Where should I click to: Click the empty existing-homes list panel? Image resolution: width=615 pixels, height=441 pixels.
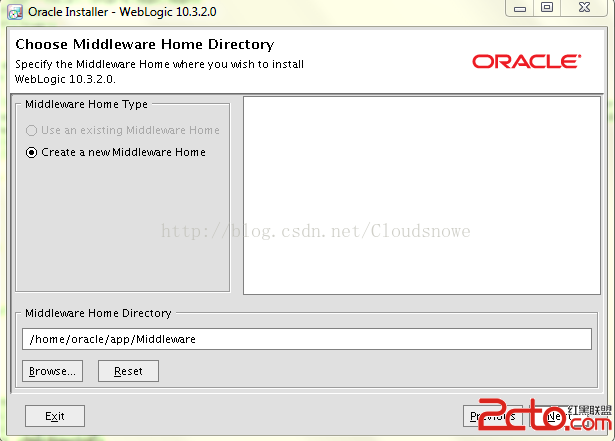point(422,195)
